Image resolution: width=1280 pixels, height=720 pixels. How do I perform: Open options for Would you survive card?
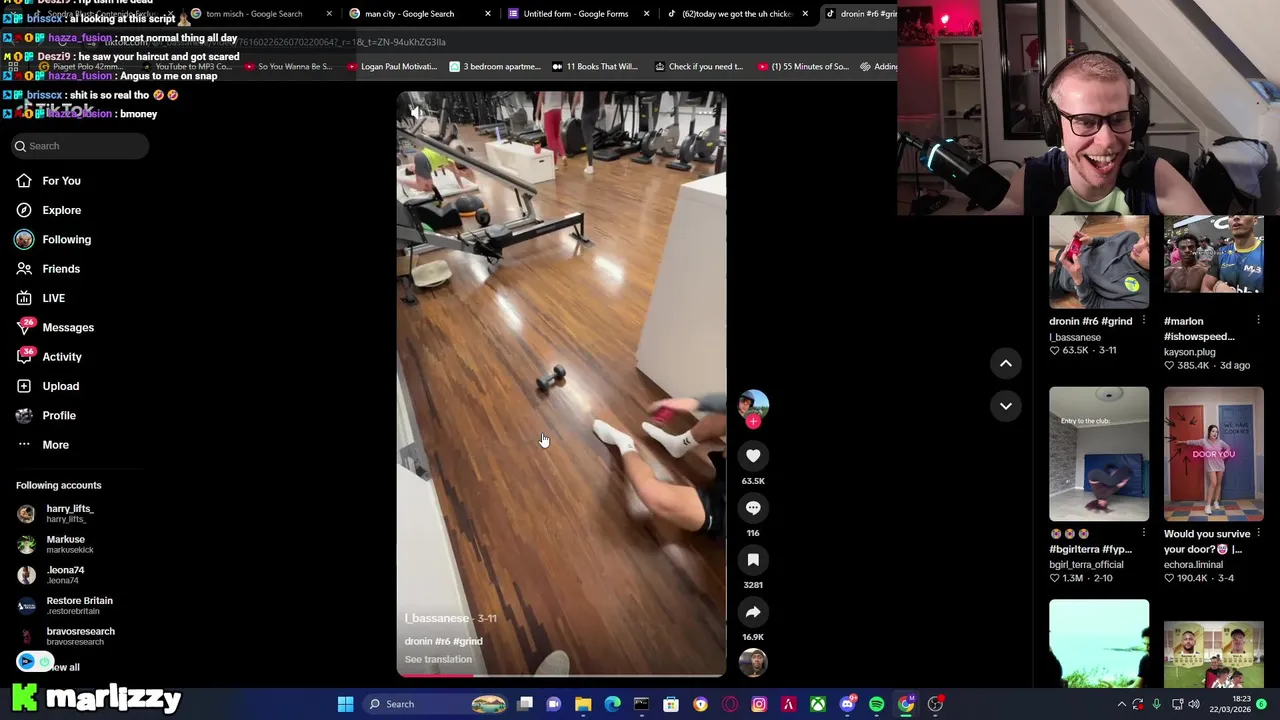[1258, 534]
